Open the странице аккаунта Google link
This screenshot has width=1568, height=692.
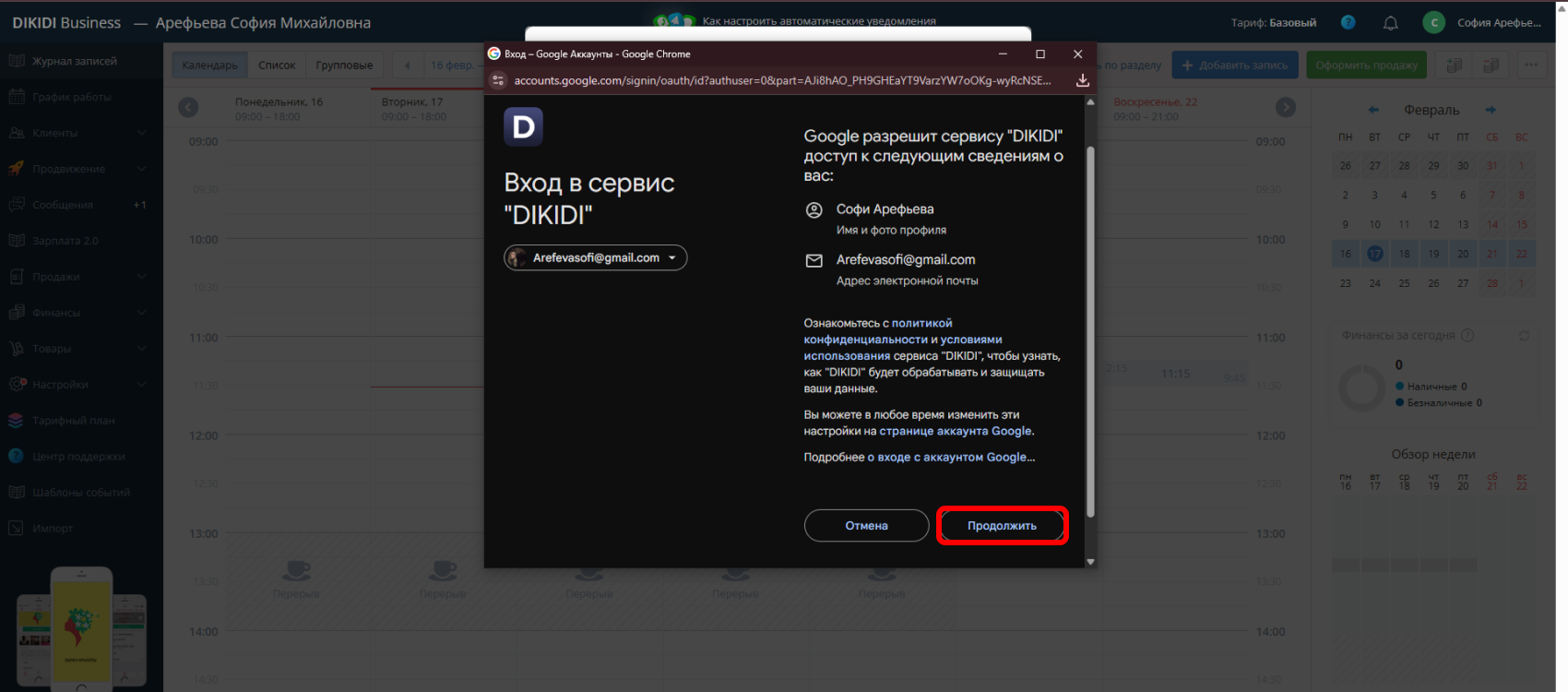click(x=955, y=431)
